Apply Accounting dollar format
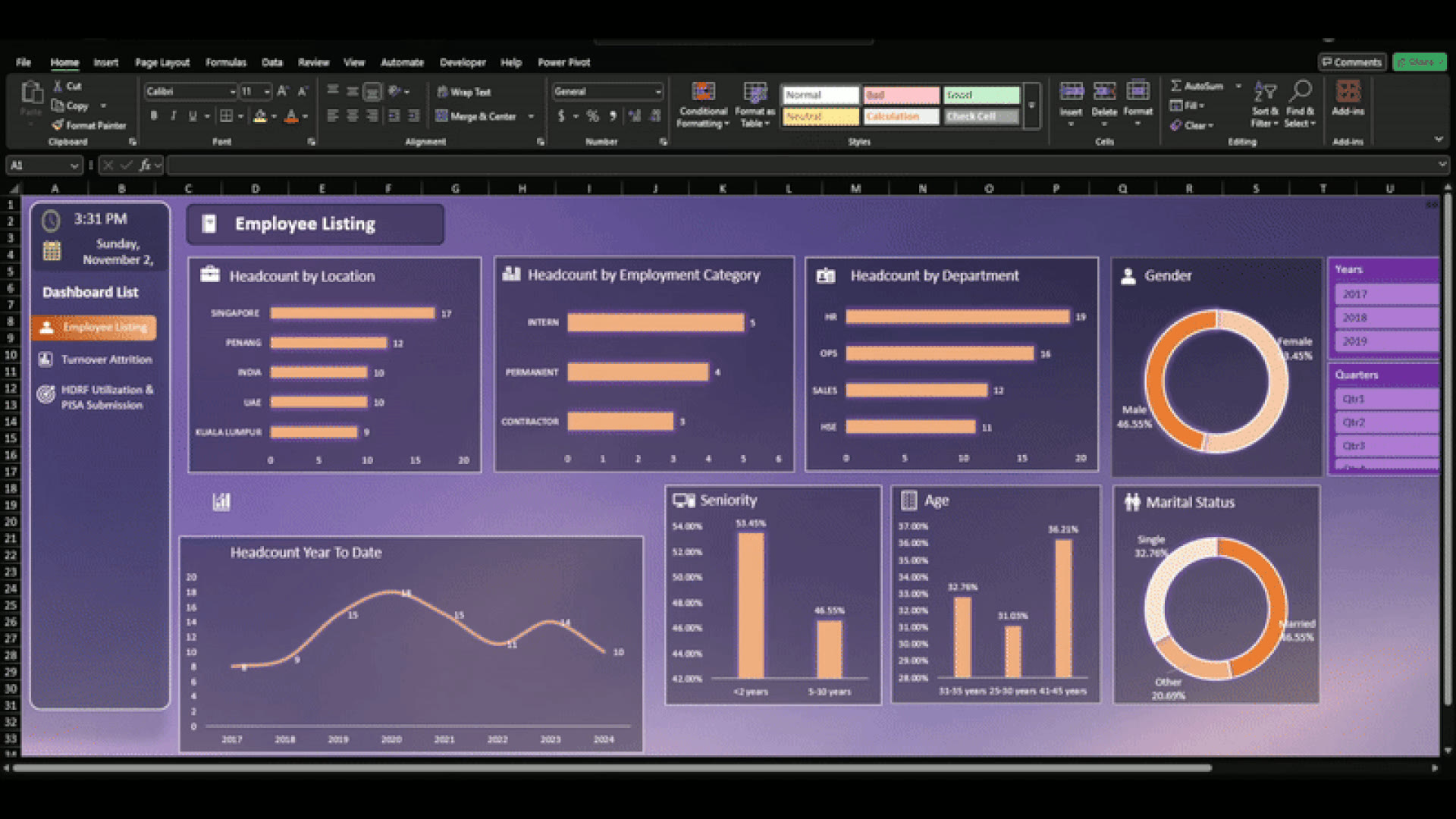 click(561, 116)
